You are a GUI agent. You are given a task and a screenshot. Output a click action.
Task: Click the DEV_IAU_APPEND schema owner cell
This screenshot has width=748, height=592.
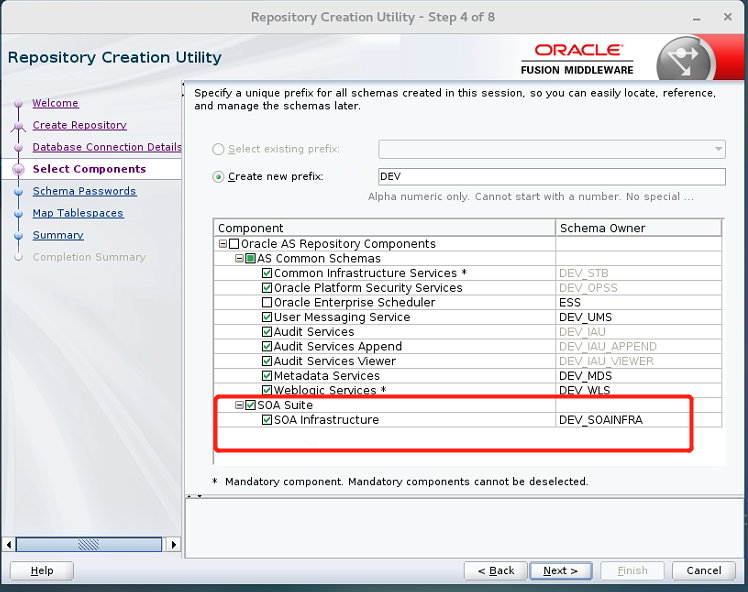(638, 346)
